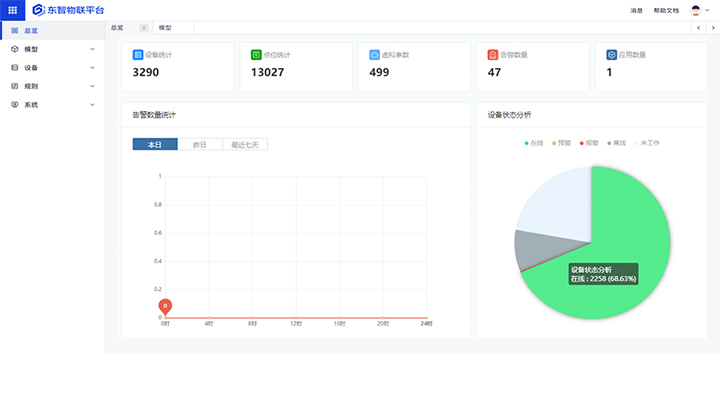This screenshot has width=720, height=404.
Task: Click the red 告警数量 icon
Action: 492,54
